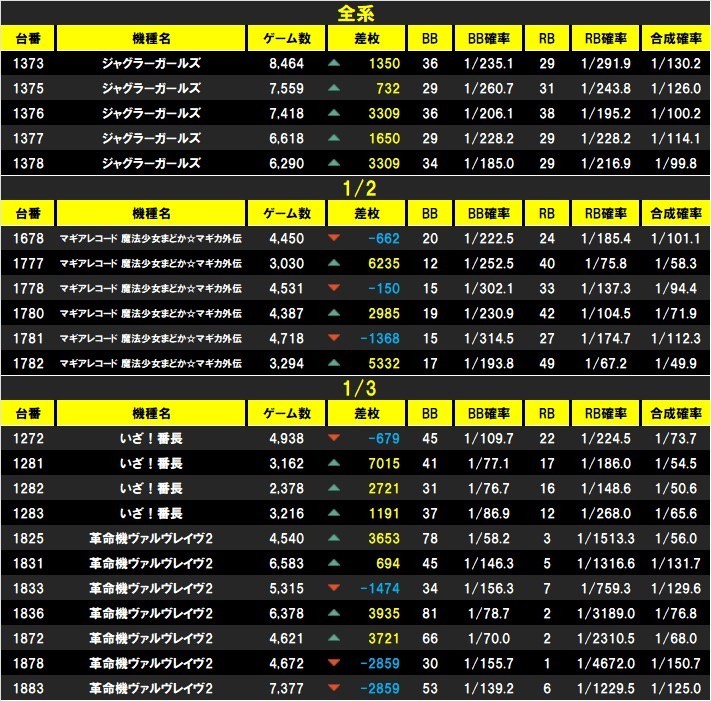Screen dimensions: 711x701
Task: Click the 台番 header in the 全系 table
Action: [x=28, y=39]
